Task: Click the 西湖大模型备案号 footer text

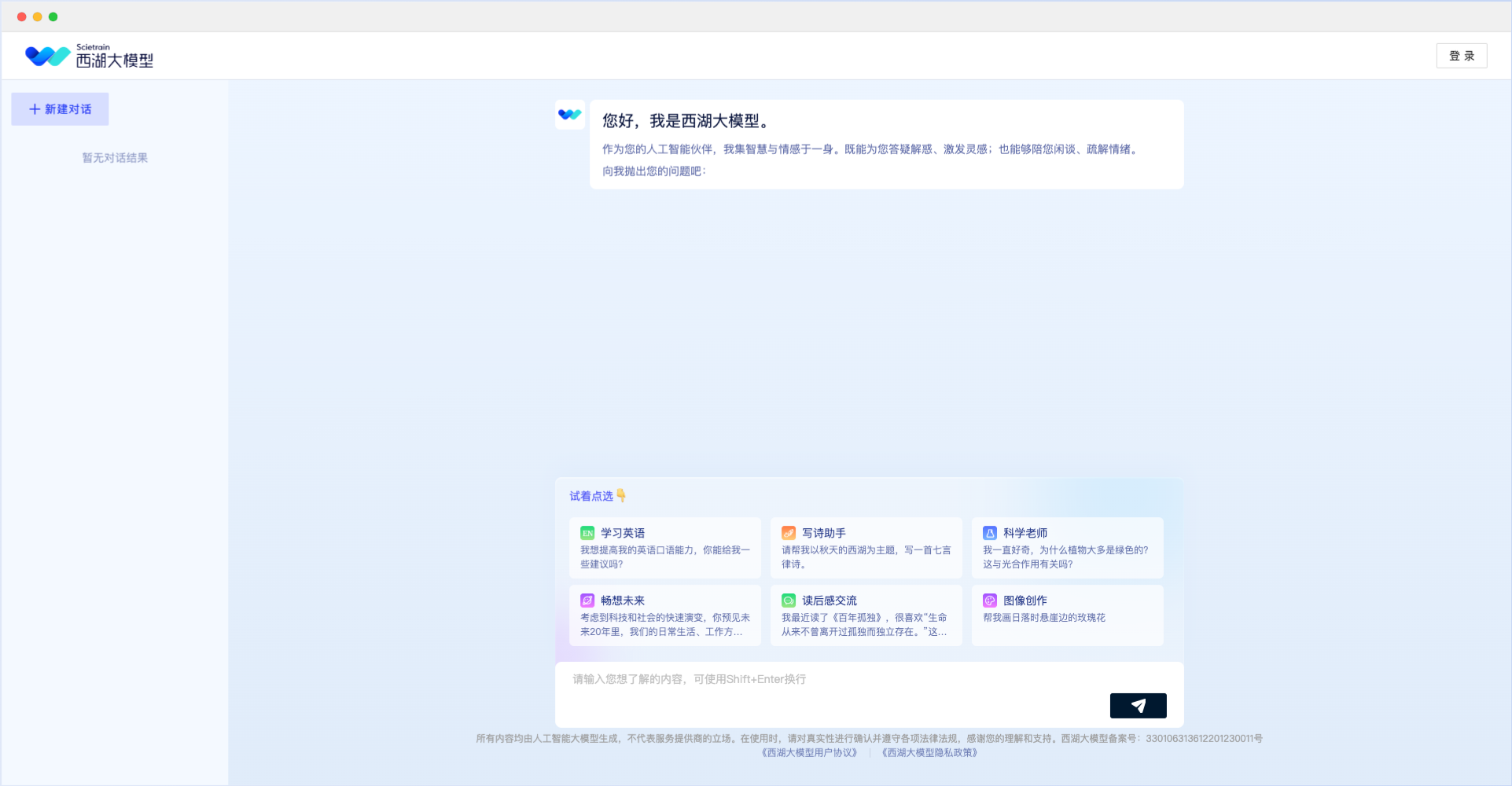Action: pos(1161,739)
